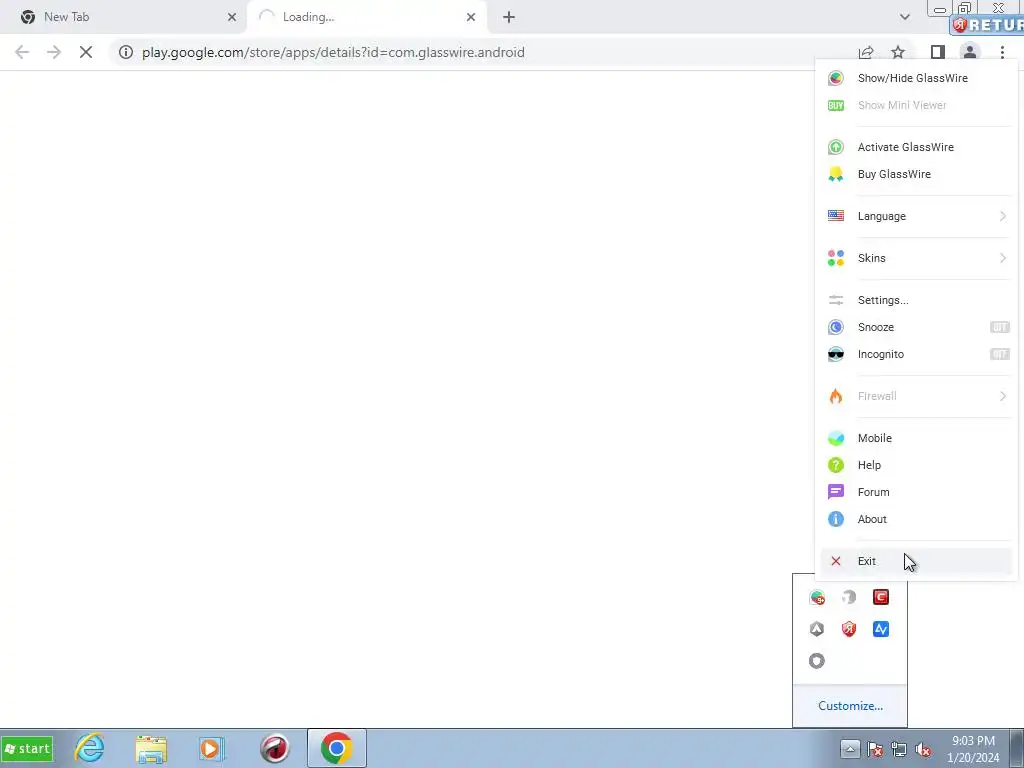Click the yellow ribbon icon beside Buy GlassWire
Viewport: 1024px width, 768px height.
coord(835,174)
